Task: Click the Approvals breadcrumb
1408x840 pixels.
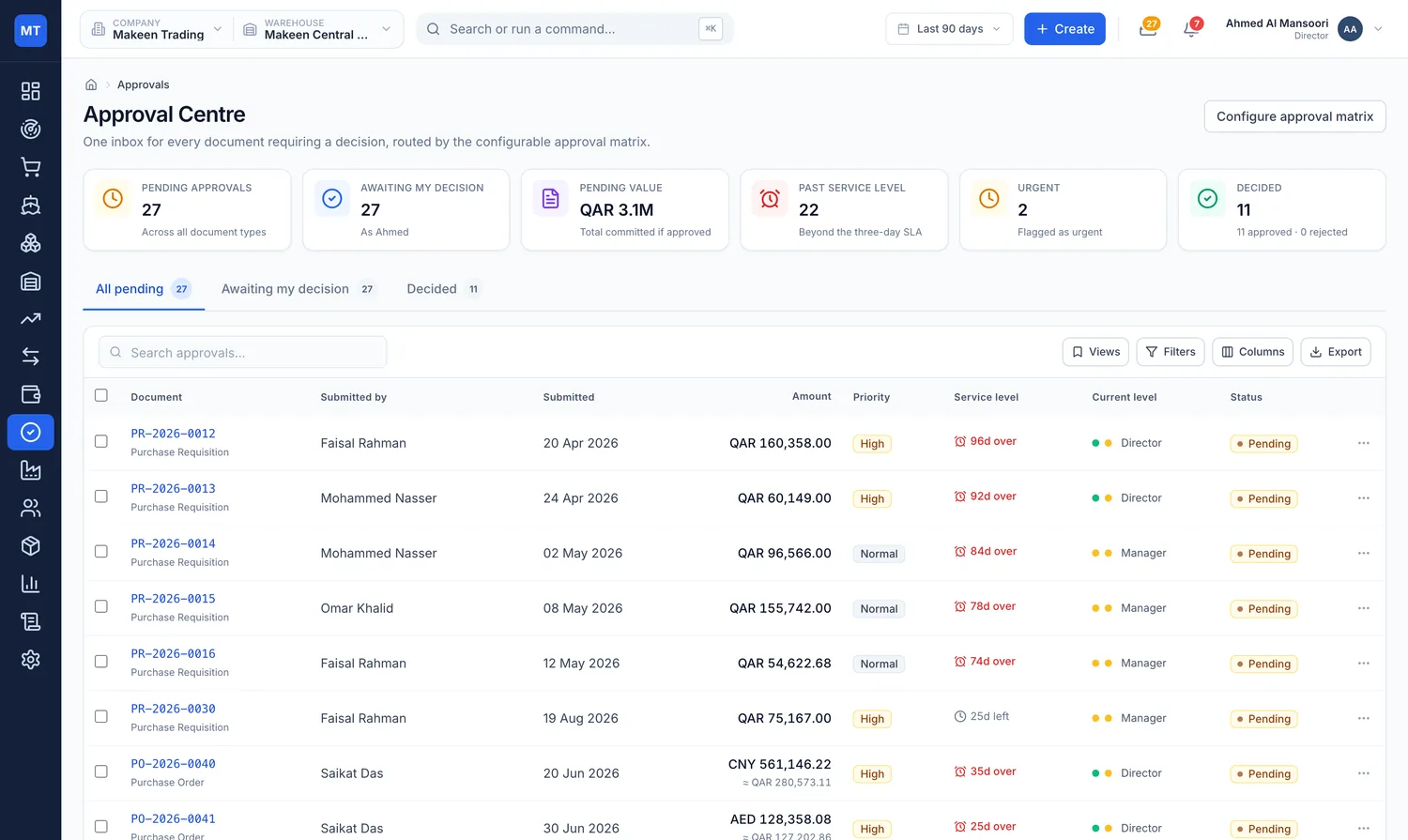Action: point(144,84)
